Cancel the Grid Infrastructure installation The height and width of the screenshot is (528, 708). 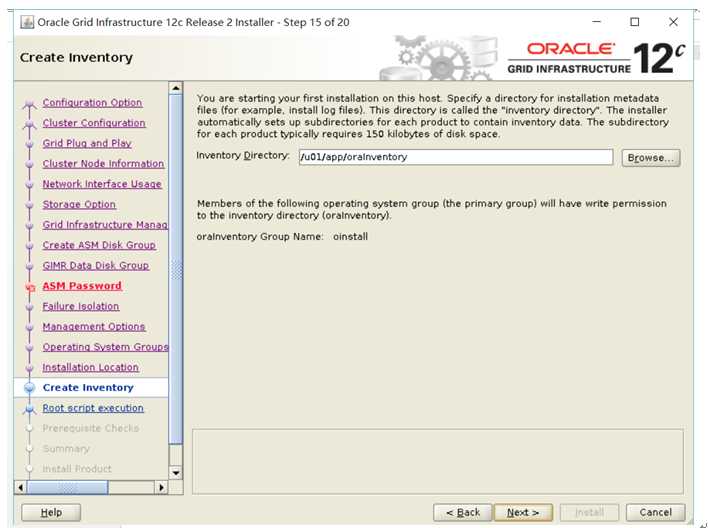click(655, 512)
